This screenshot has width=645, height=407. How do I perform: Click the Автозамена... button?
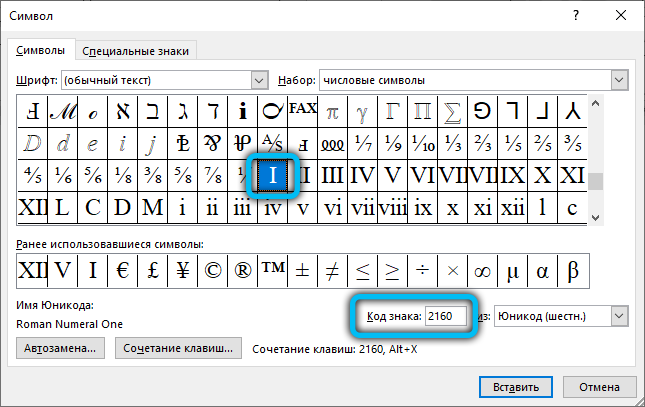62,349
